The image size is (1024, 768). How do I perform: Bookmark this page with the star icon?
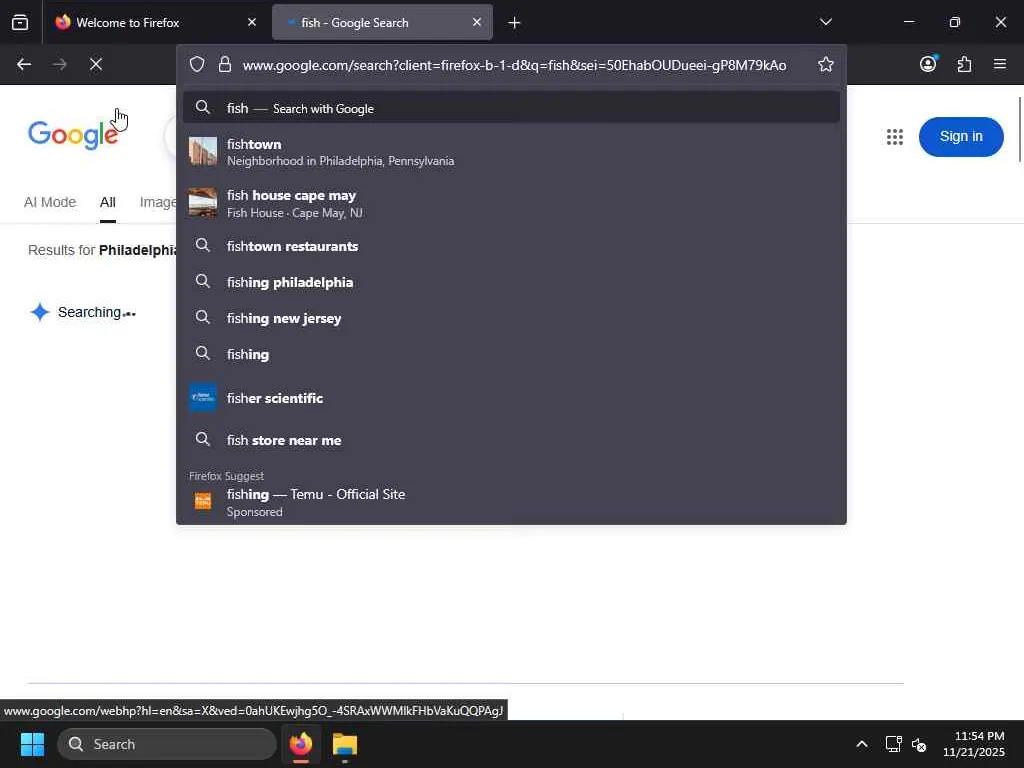pos(825,64)
